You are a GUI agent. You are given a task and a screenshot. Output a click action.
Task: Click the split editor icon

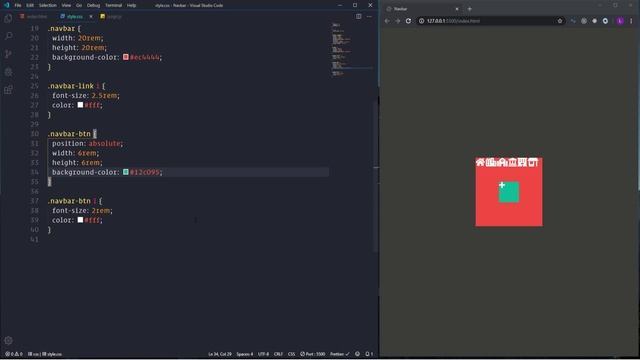pyautogui.click(x=358, y=16)
